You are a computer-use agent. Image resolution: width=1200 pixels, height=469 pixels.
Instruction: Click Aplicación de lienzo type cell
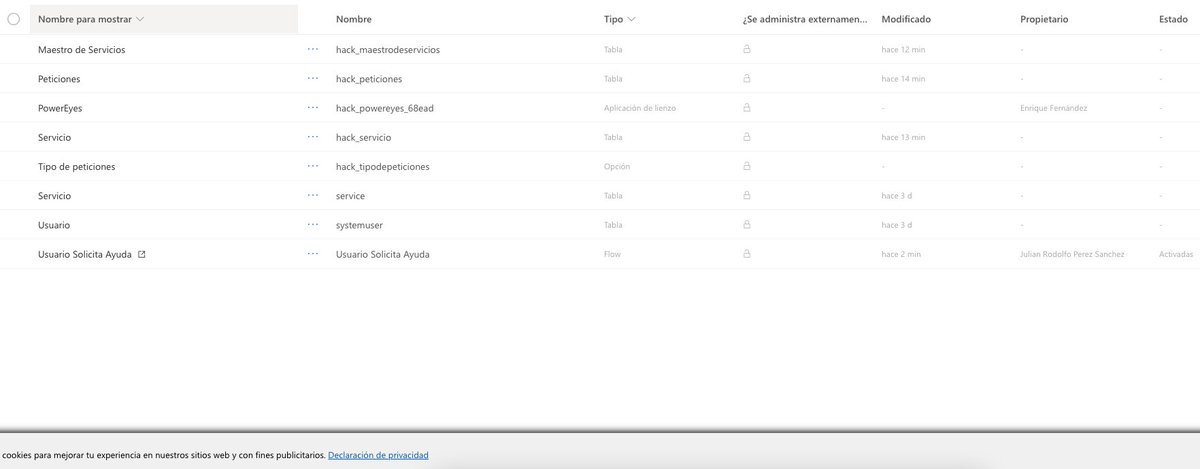[x=640, y=108]
